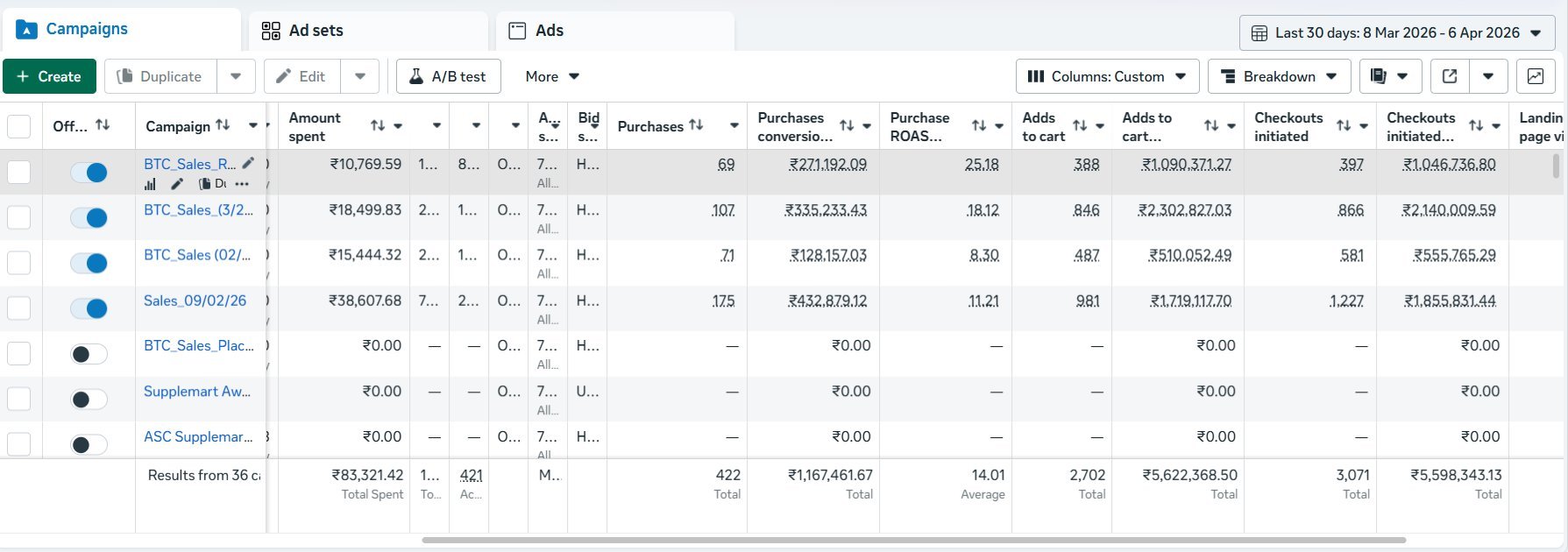Select the Sales_09/02/26 row checkbox

18,308
